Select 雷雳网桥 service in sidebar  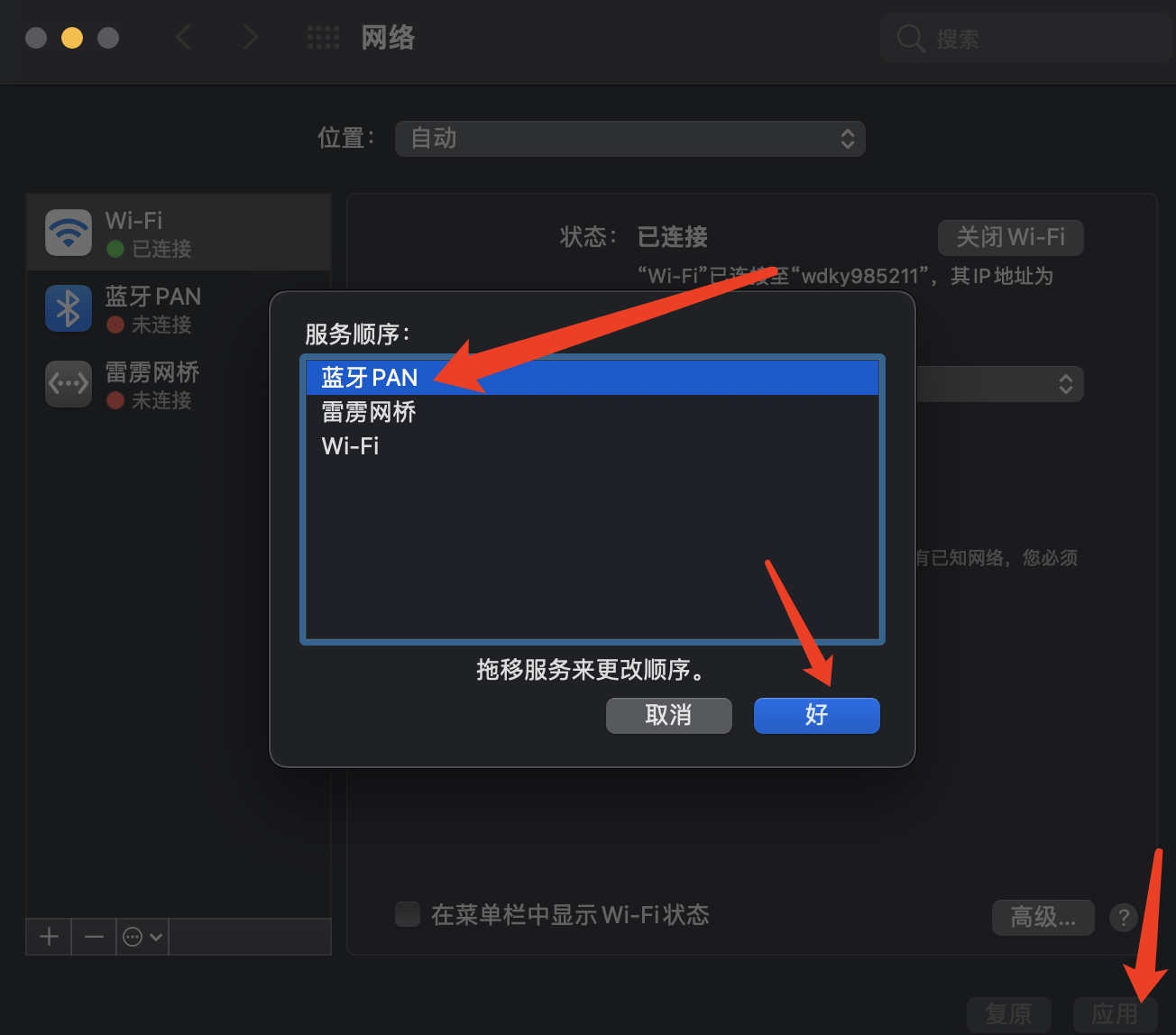point(179,384)
